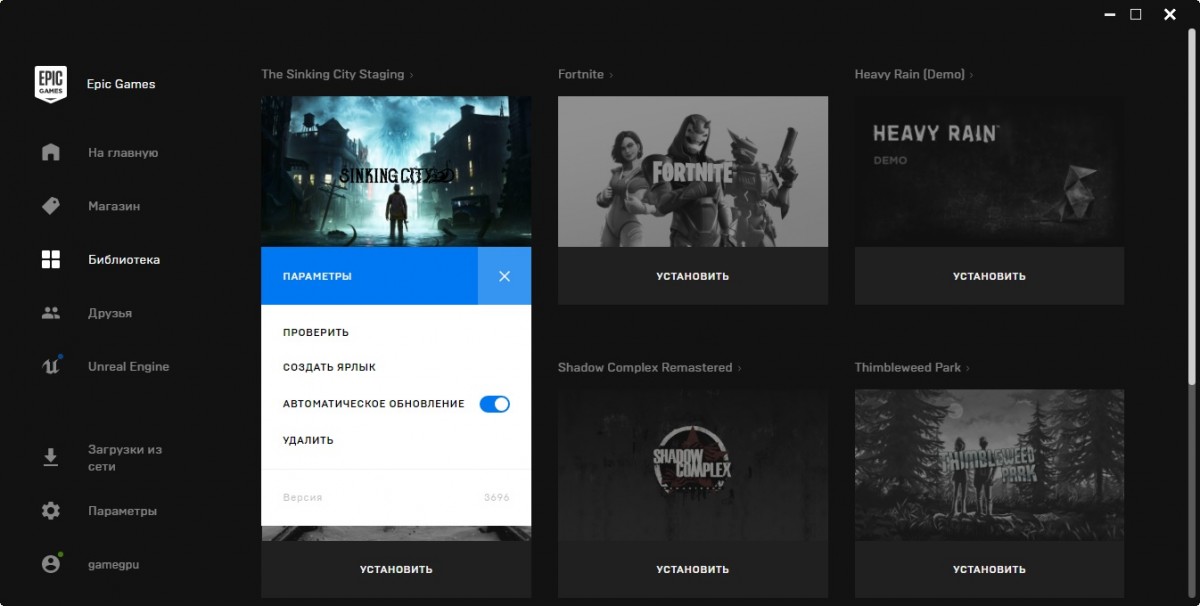This screenshot has height=606, width=1200.
Task: Click Установить under Fortnite
Action: (693, 276)
